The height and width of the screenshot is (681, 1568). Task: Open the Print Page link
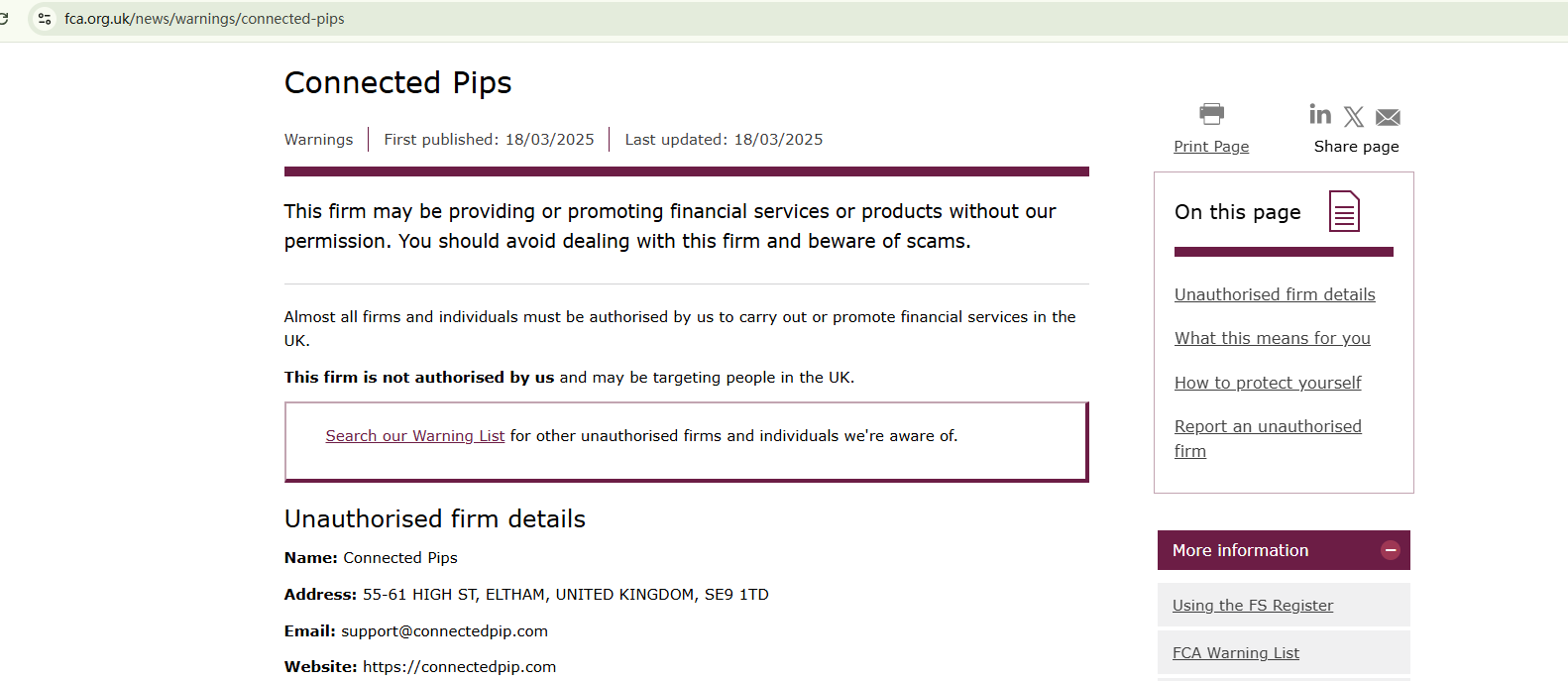1211,147
